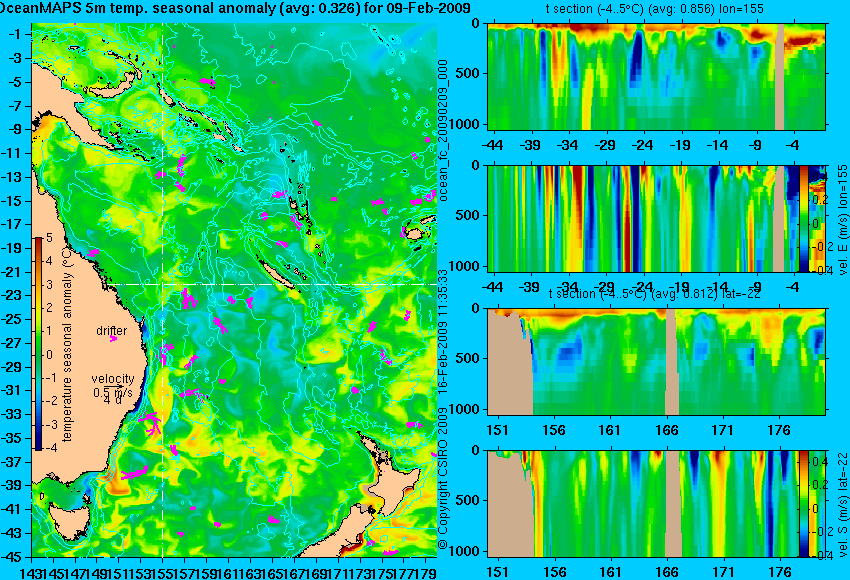Click the '0.5 m/s' velocity scale text
Image resolution: width=850 pixels, height=580 pixels.
[x=112, y=392]
